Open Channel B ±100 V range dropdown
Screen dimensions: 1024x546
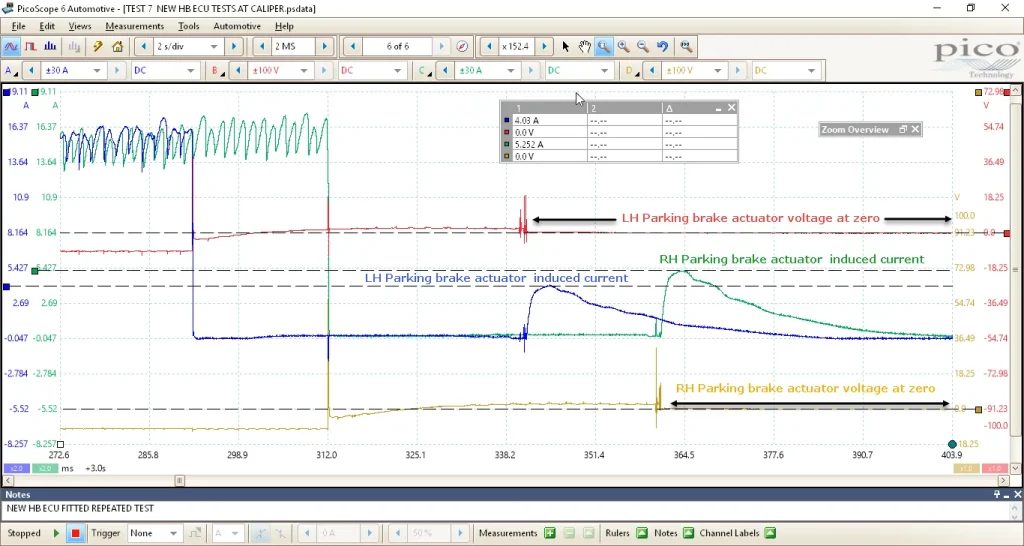click(304, 71)
